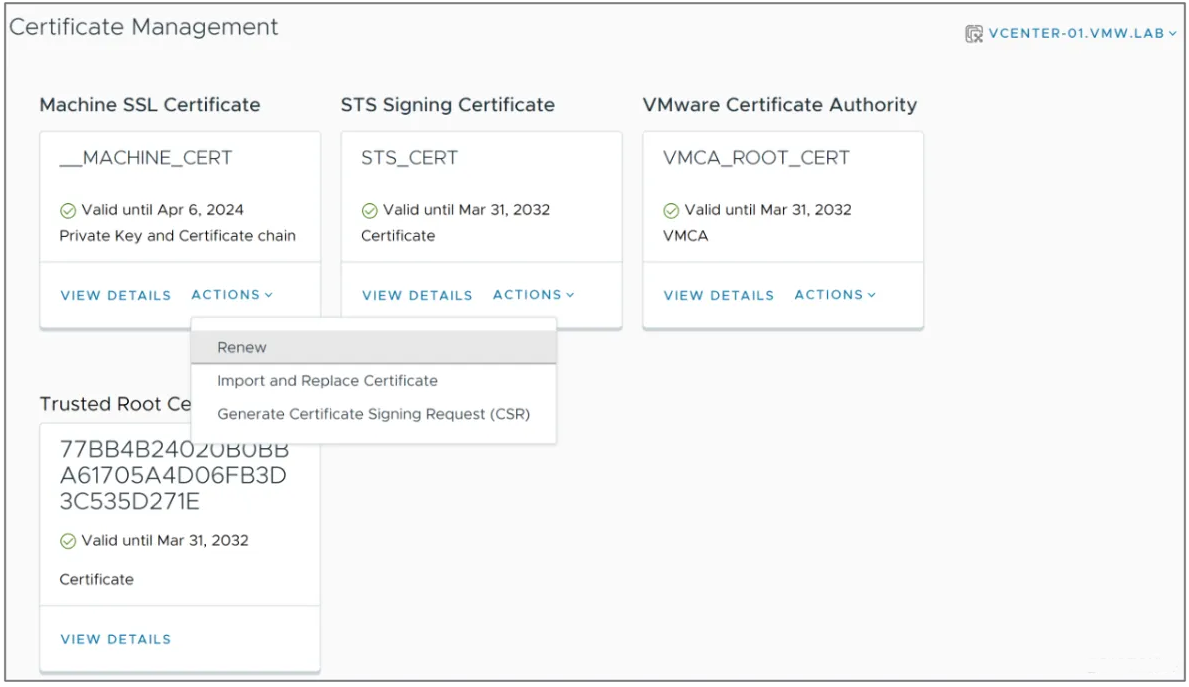This screenshot has height=687, width=1189.
Task: Click the vCenter server icon beside VCENTER-01.VMW.LAB
Action: (x=974, y=33)
